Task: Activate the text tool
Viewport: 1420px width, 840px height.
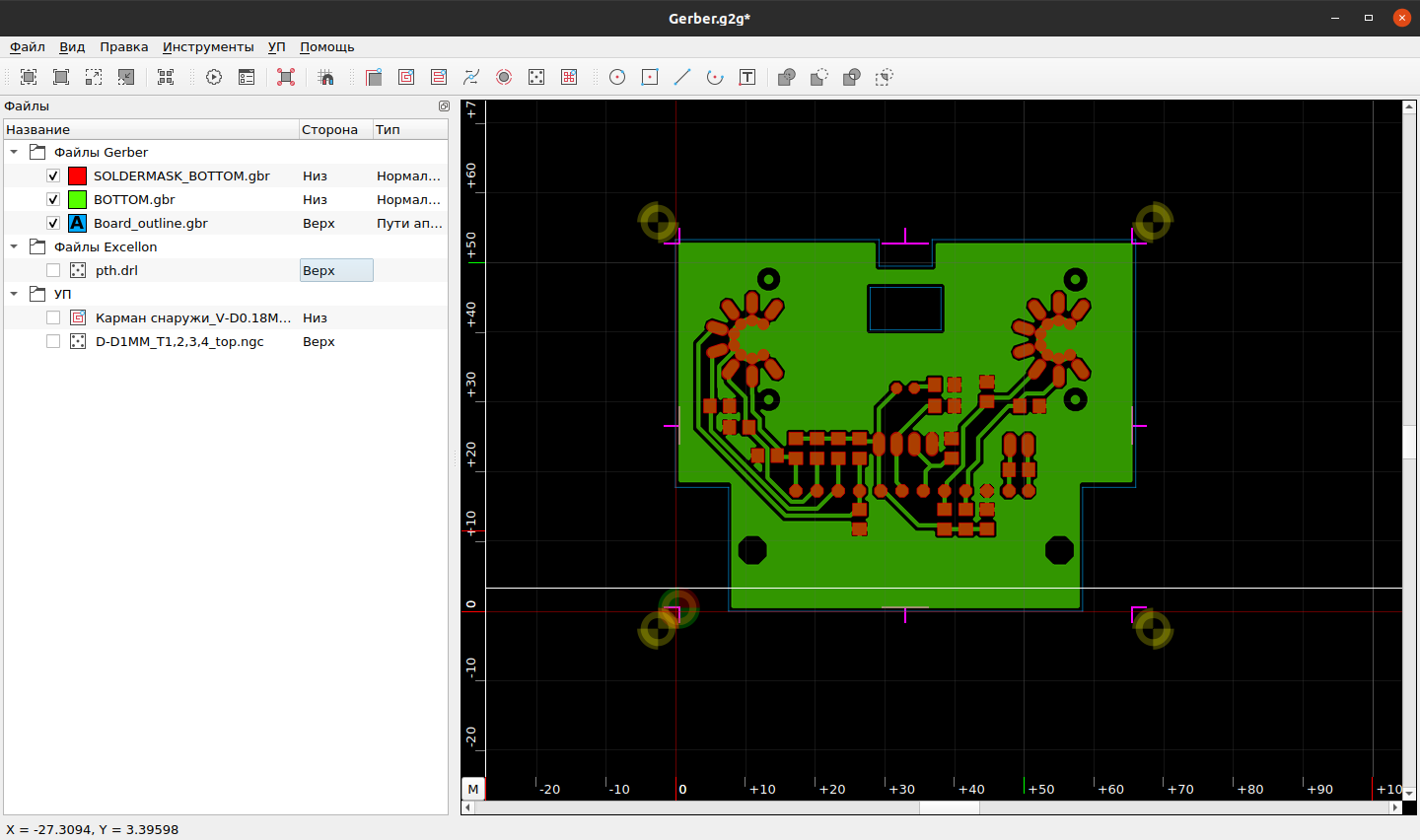Action: click(747, 77)
